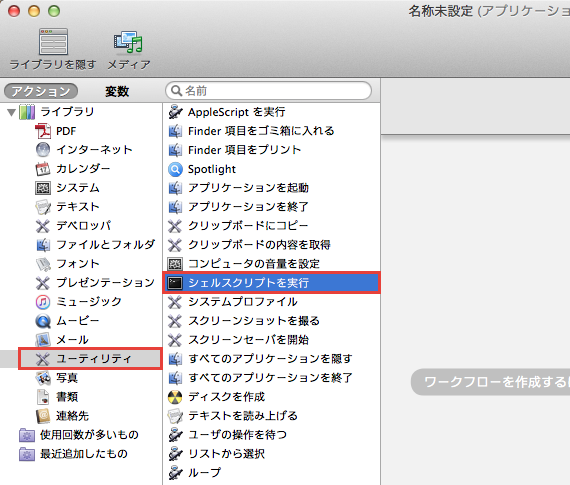Click the green zoom window button
This screenshot has width=570, height=485.
tap(54, 11)
